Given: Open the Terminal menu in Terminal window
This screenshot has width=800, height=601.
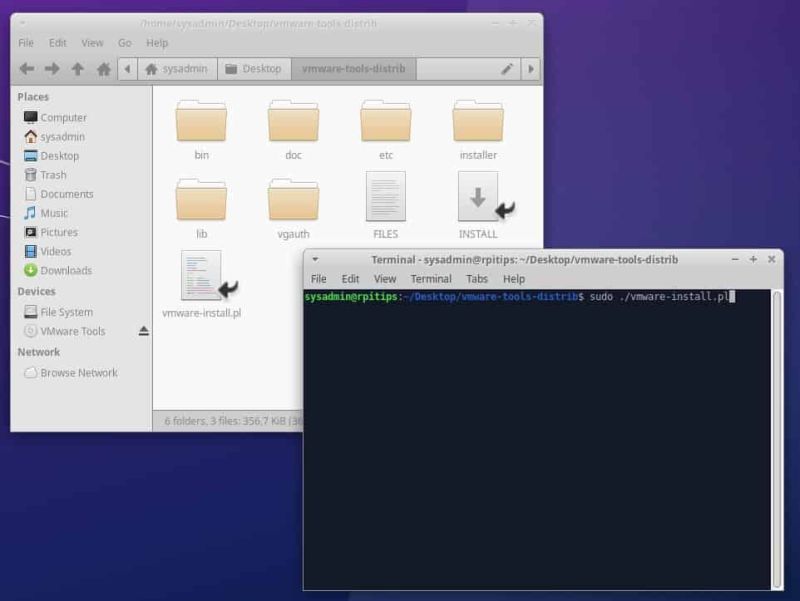Looking at the screenshot, I should pyautogui.click(x=431, y=279).
